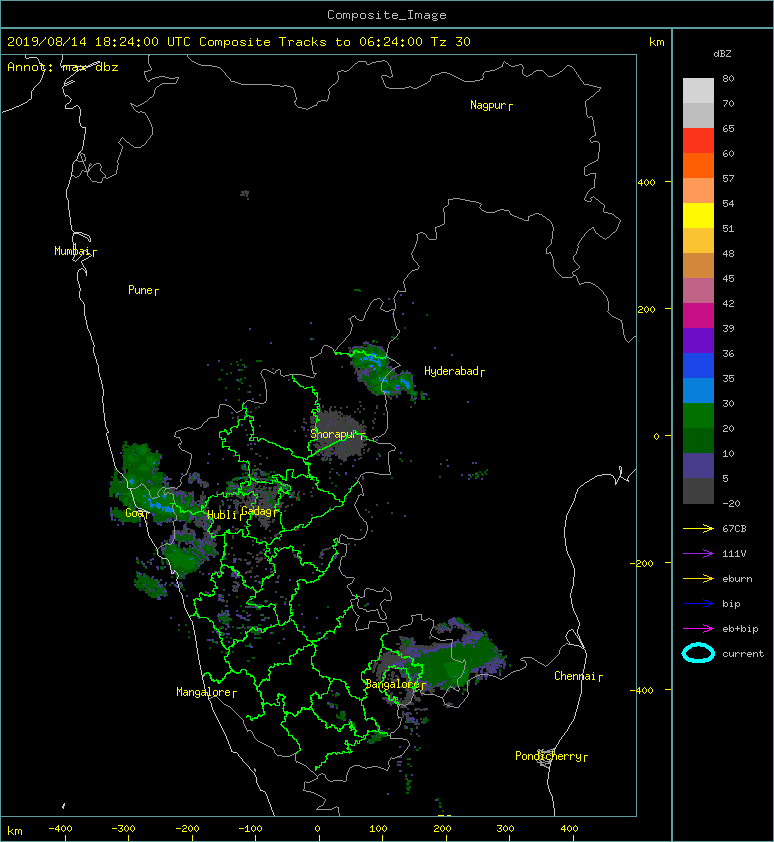
Task: Click the Nagpur city label
Action: (488, 105)
